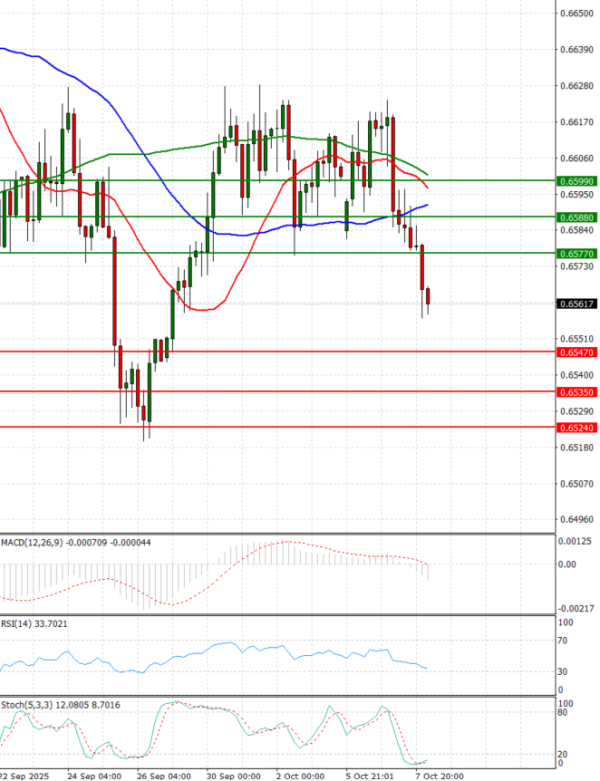Click the 0.65350 red support price label
This screenshot has height=781, width=600.
click(x=575, y=392)
